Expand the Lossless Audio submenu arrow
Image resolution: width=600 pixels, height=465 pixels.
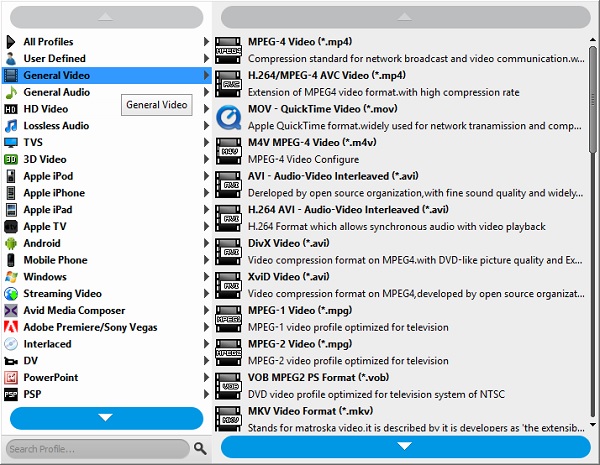click(206, 126)
